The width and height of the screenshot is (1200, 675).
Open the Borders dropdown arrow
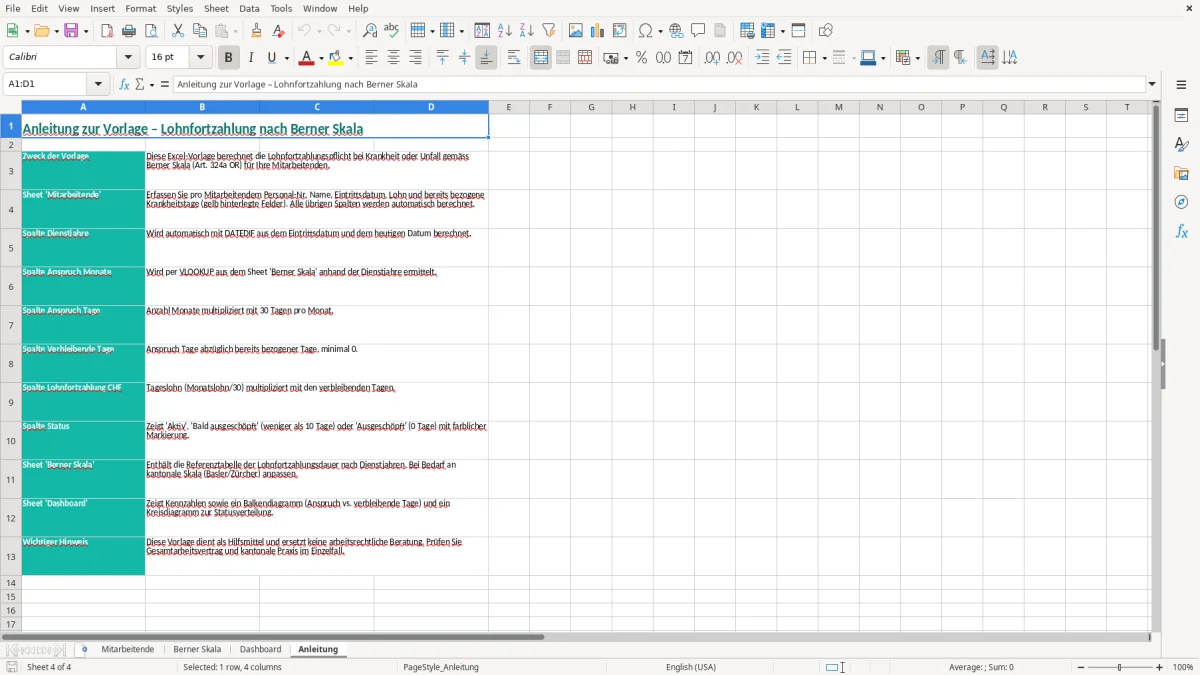tap(823, 58)
